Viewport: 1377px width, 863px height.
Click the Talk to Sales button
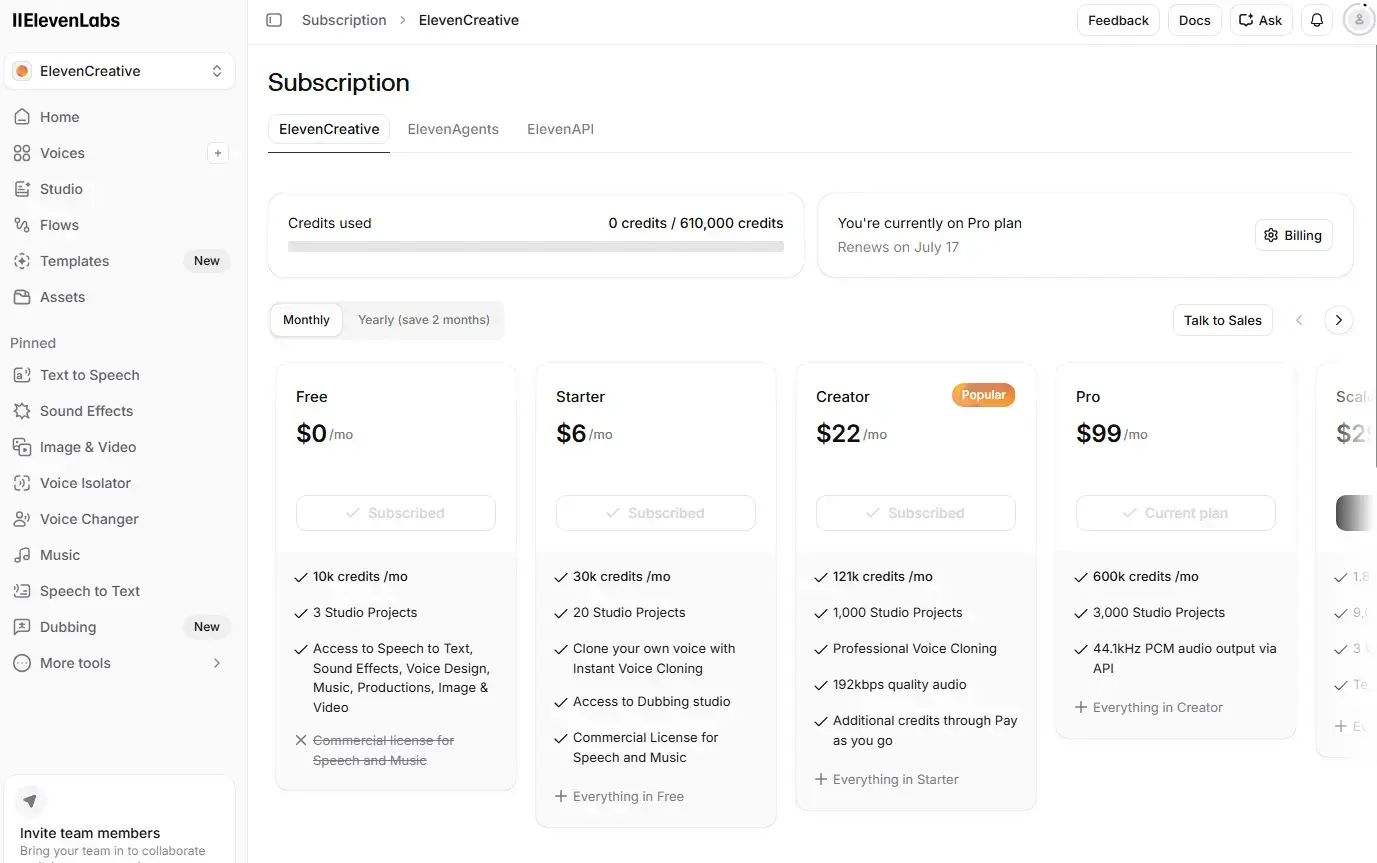coord(1223,320)
